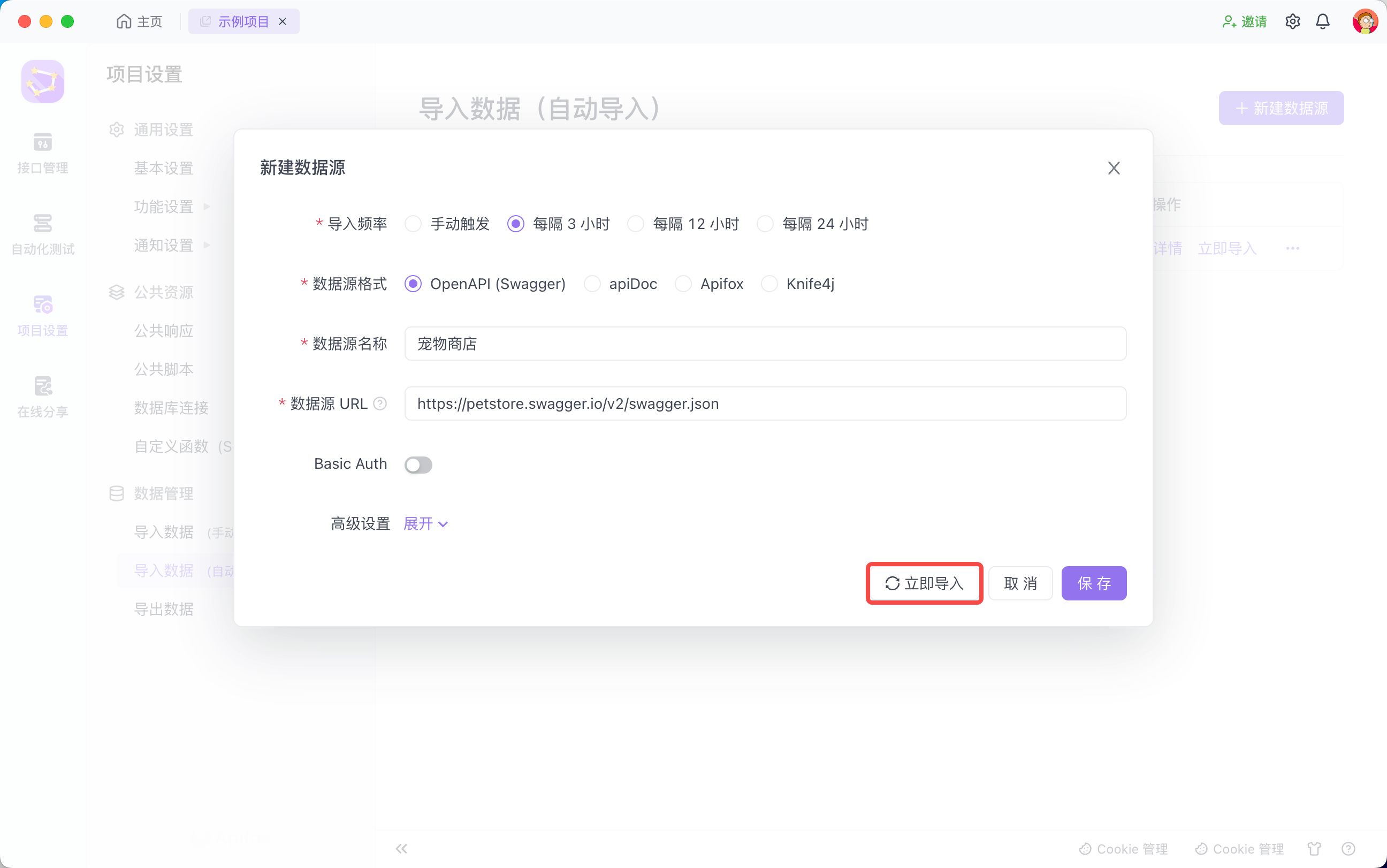Open the user avatar menu

(x=1365, y=21)
